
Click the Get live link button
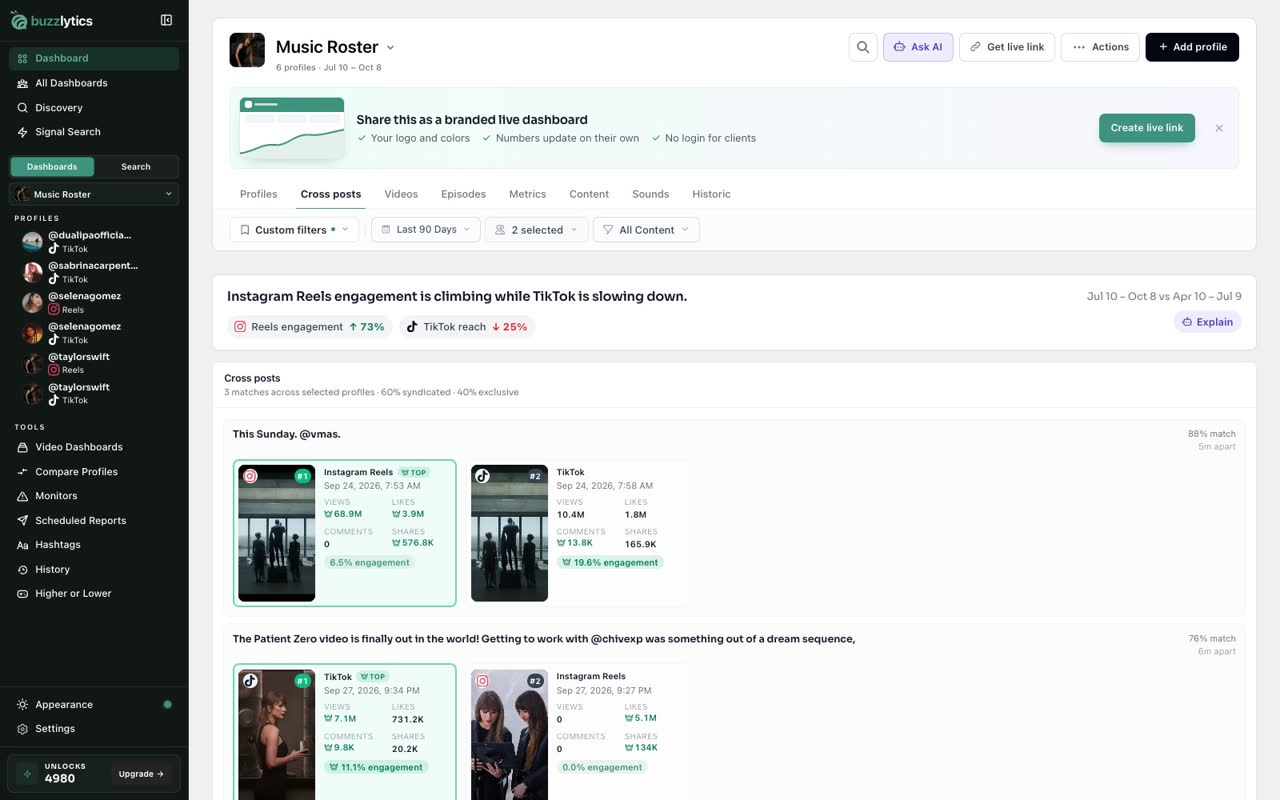(x=1007, y=47)
